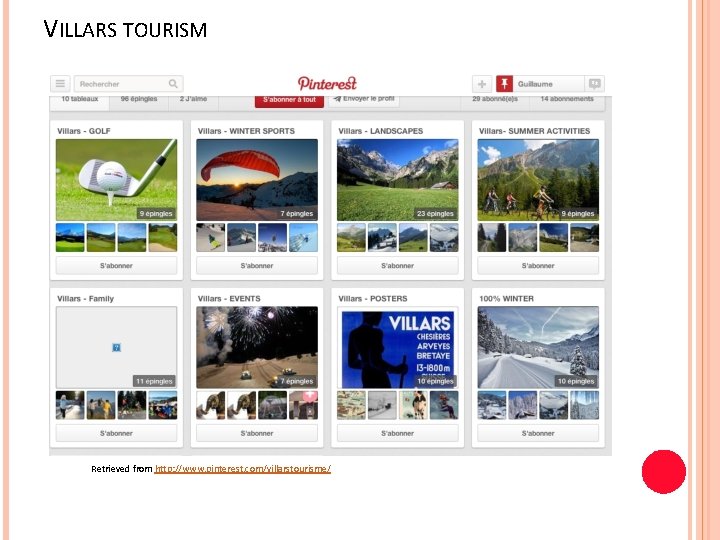The width and height of the screenshot is (720, 540).
Task: Select the 10 tableaux tab
Action: click(x=80, y=101)
